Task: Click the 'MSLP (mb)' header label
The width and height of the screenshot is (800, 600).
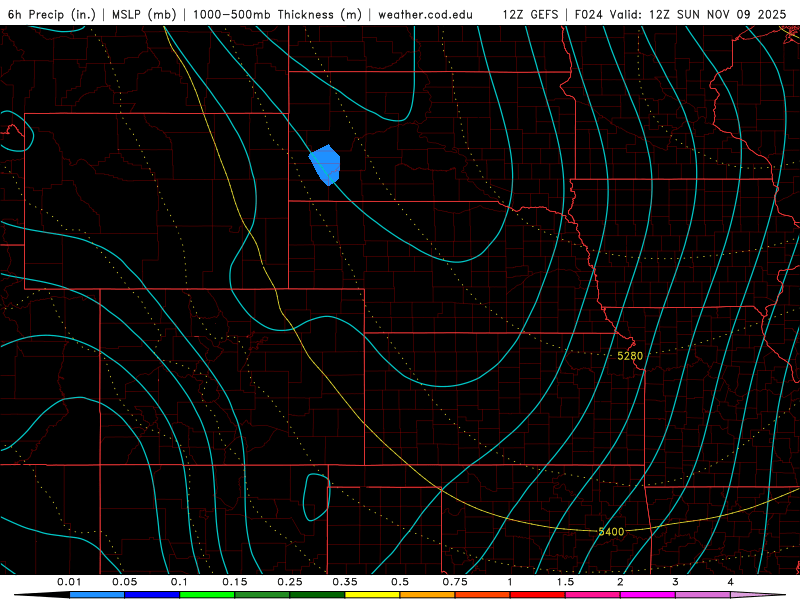Action: [144, 14]
